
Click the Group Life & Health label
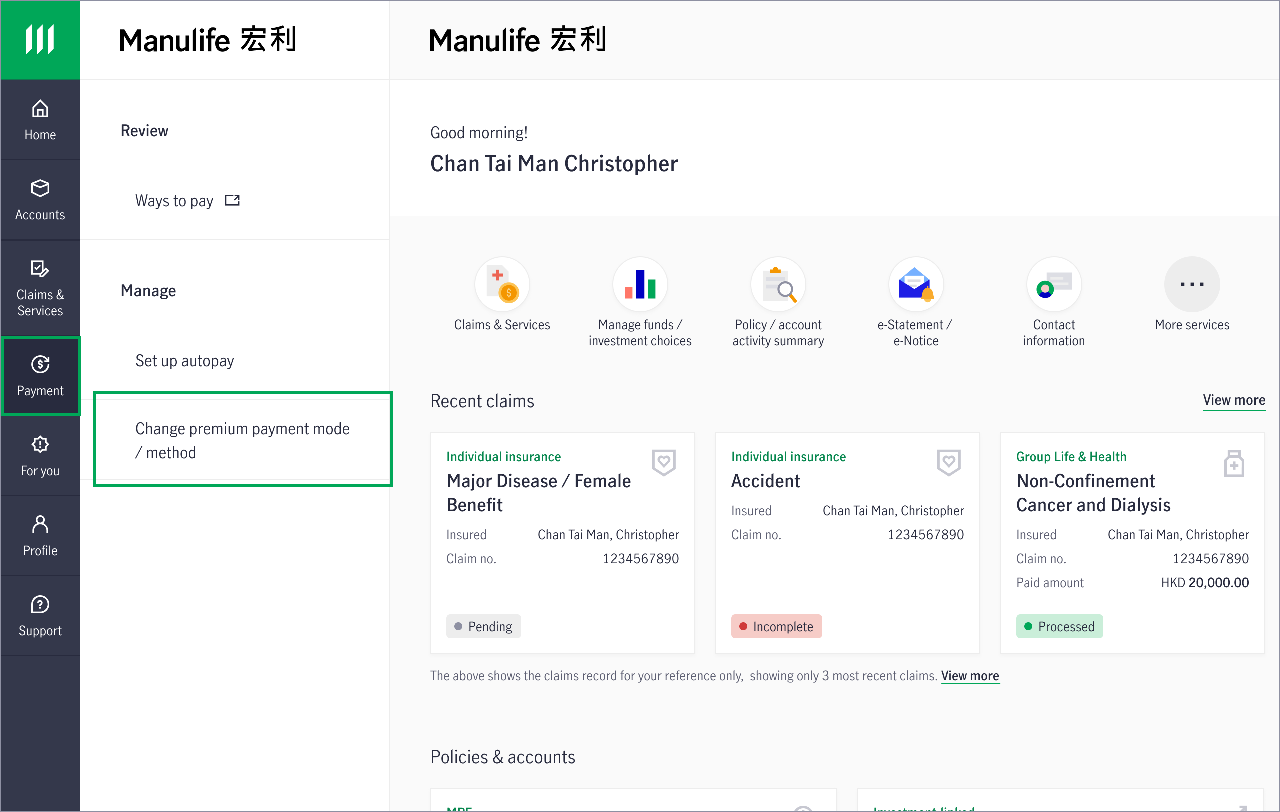click(1071, 457)
